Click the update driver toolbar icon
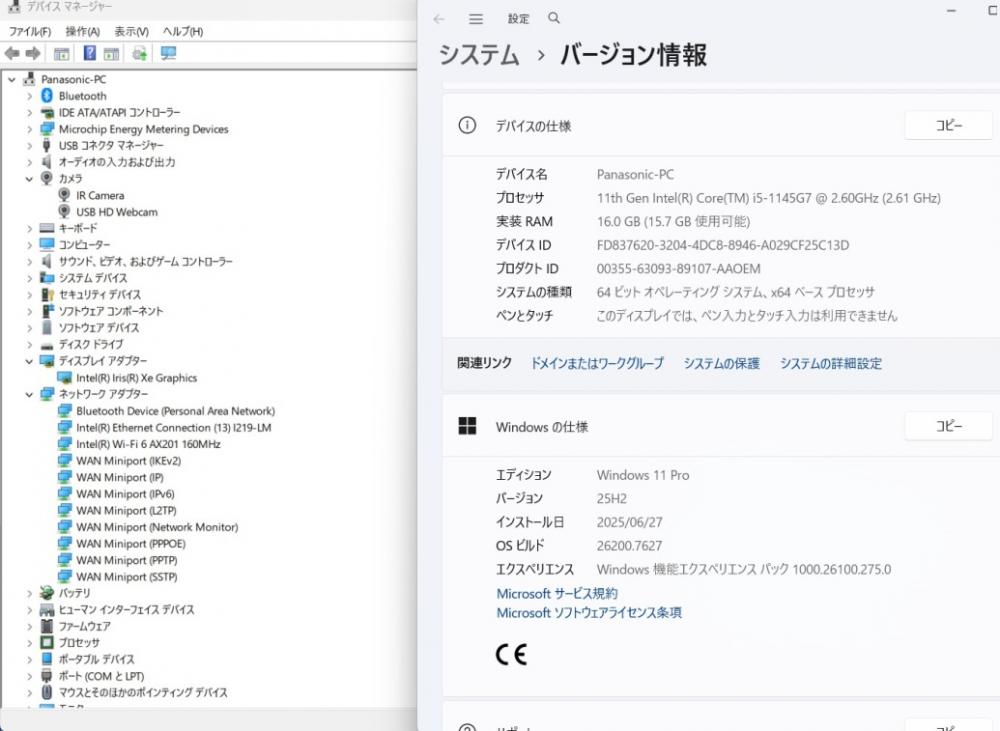 point(140,54)
